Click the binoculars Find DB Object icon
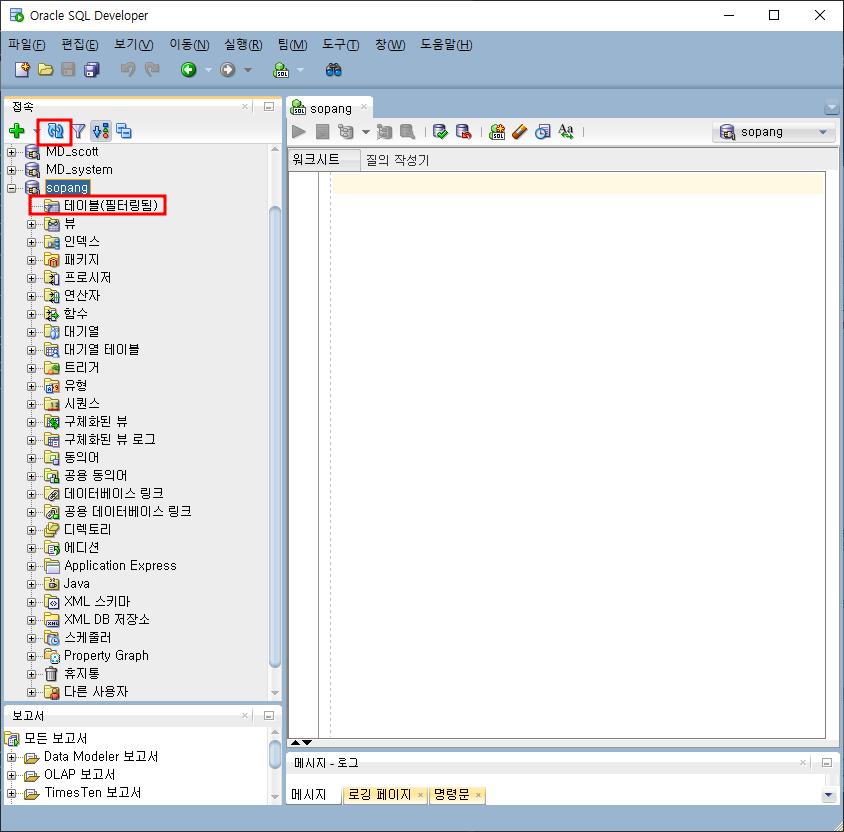Image resolution: width=844 pixels, height=832 pixels. click(333, 69)
